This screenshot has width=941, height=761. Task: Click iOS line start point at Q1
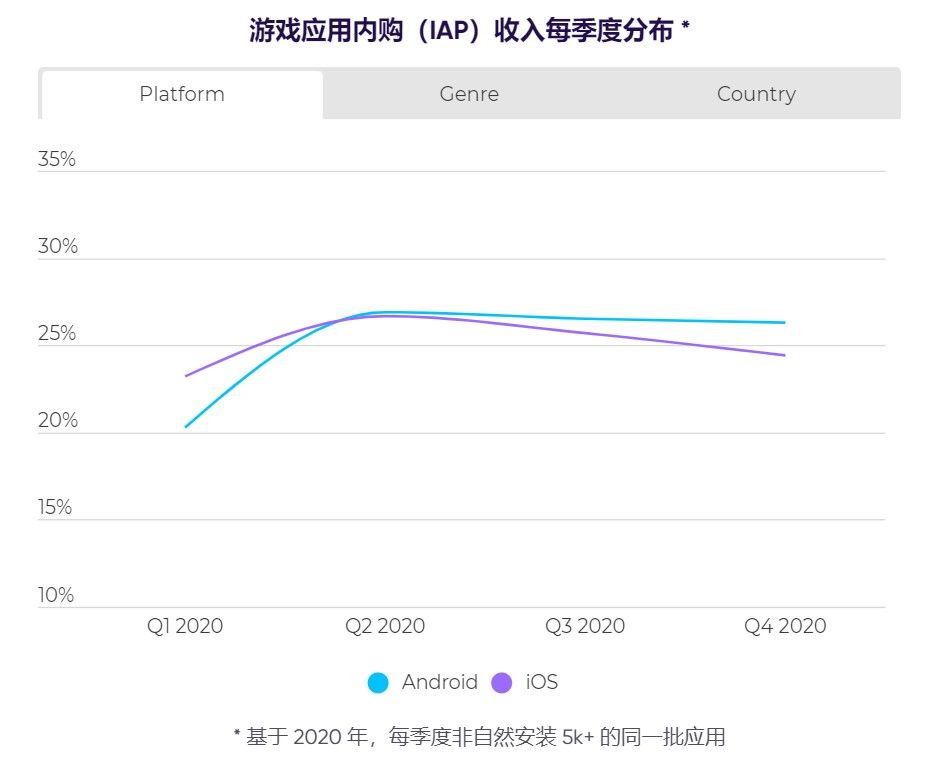186,376
